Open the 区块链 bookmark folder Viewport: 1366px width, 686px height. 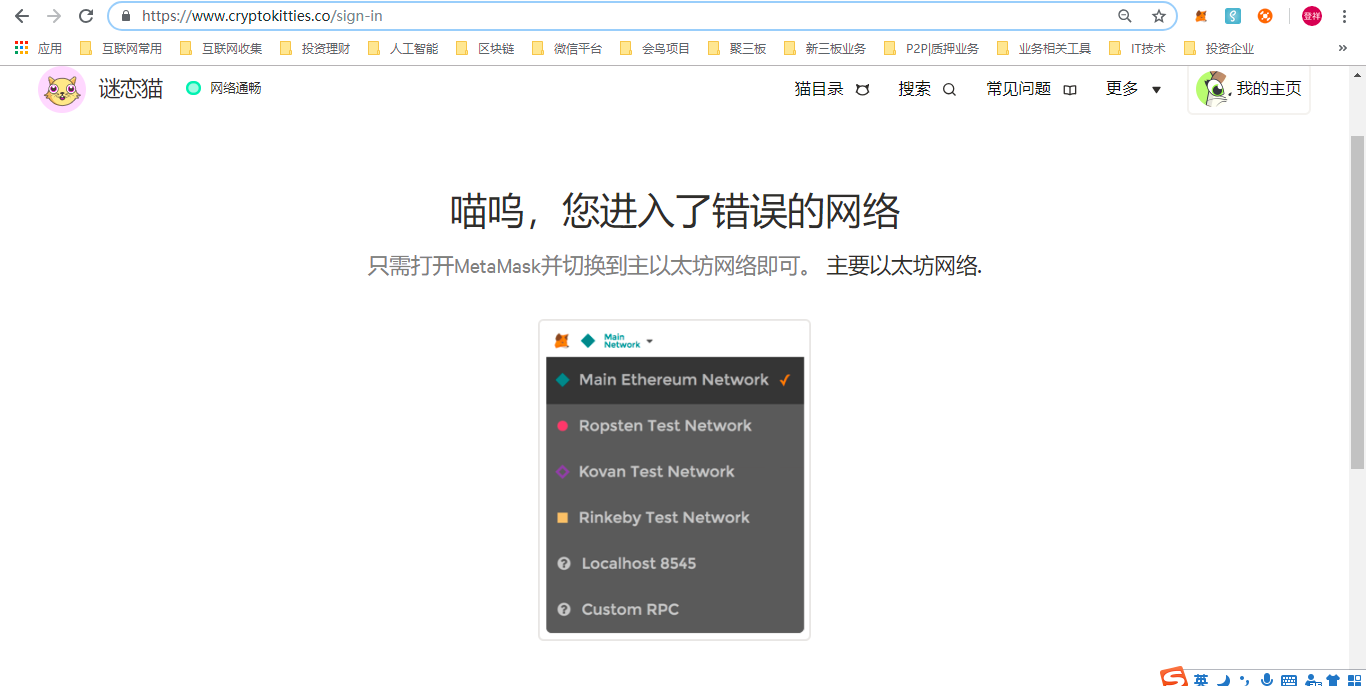click(x=485, y=48)
